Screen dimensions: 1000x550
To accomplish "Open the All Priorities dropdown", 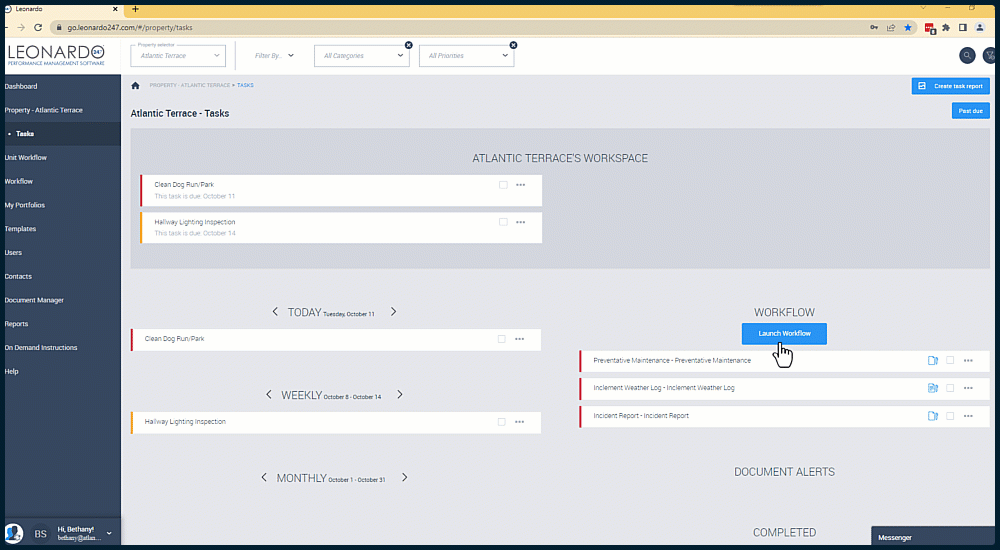I will pos(466,56).
